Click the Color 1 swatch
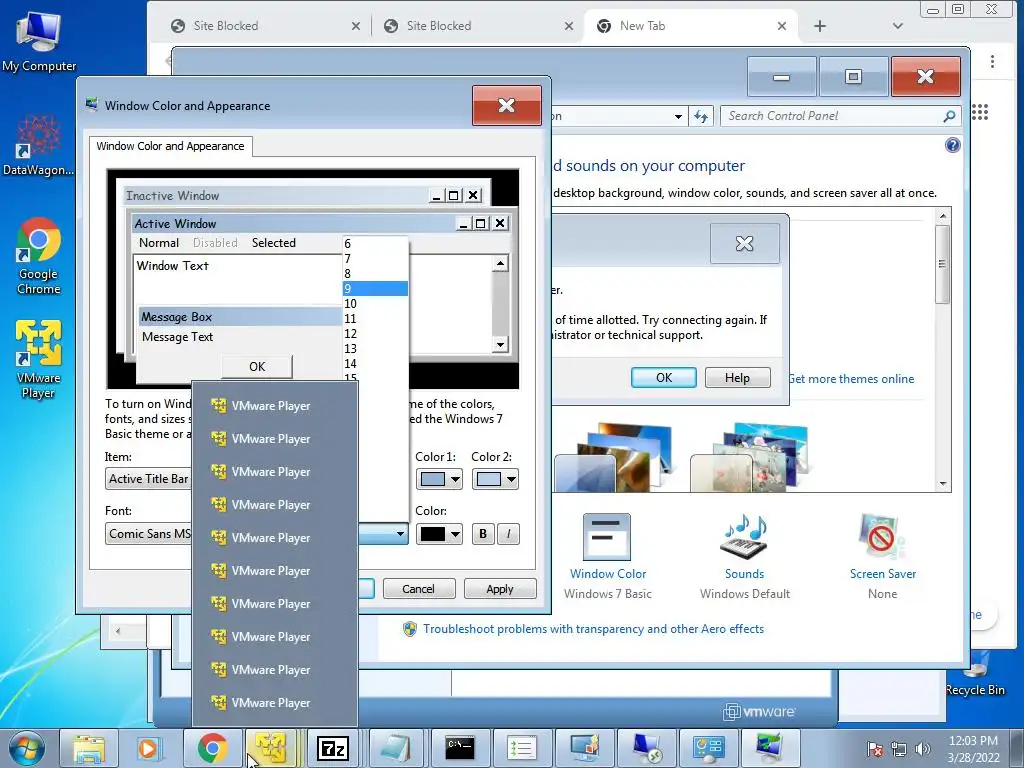Image resolution: width=1024 pixels, height=768 pixels. point(432,479)
